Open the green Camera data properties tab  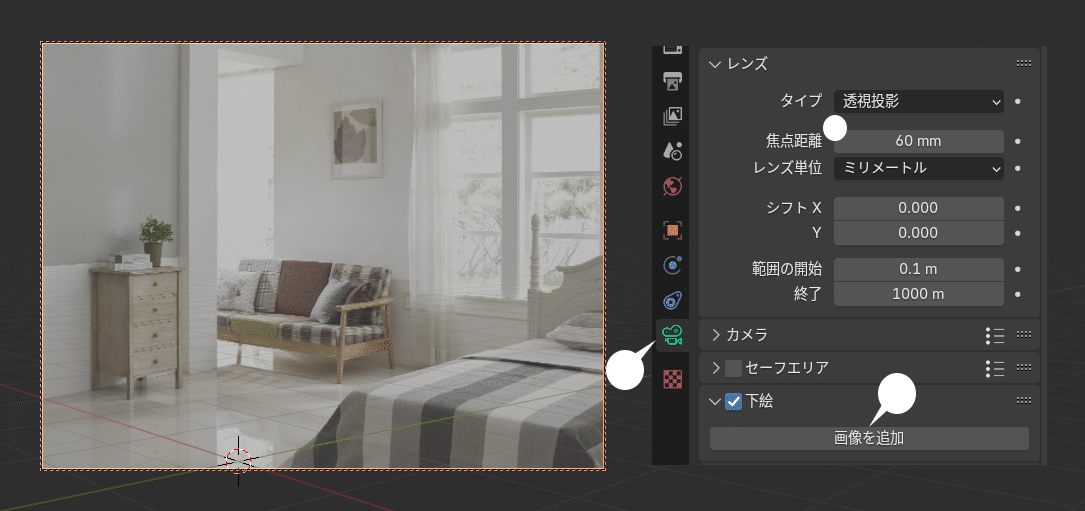tap(672, 336)
